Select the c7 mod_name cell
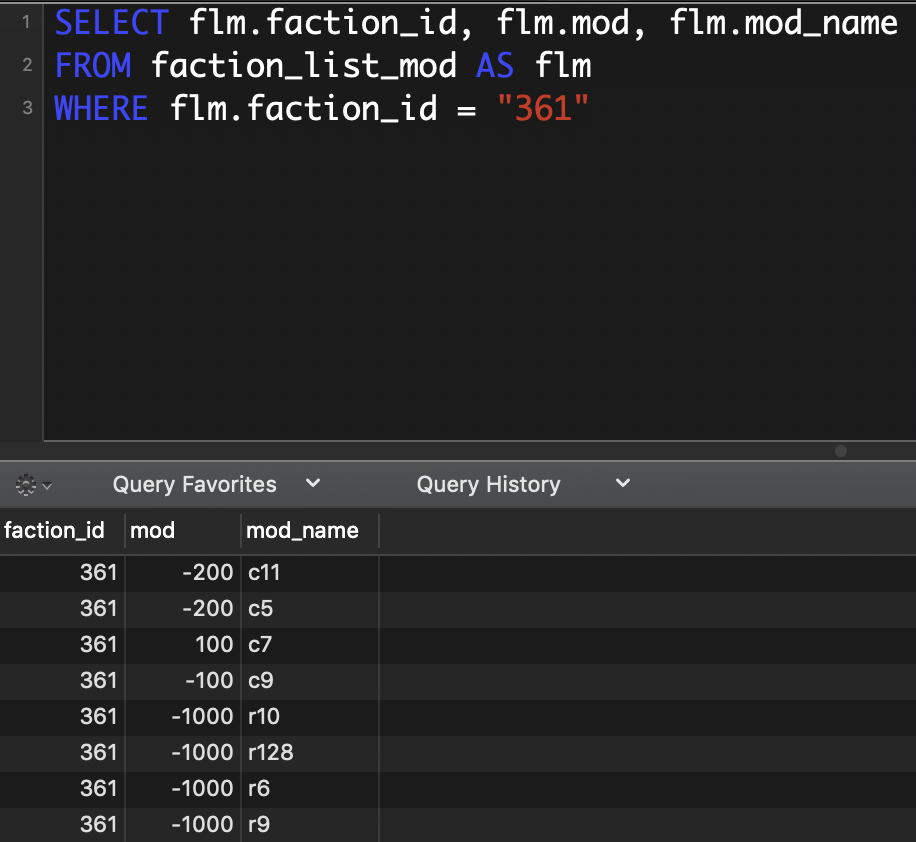The width and height of the screenshot is (916, 842). pyautogui.click(x=260, y=645)
